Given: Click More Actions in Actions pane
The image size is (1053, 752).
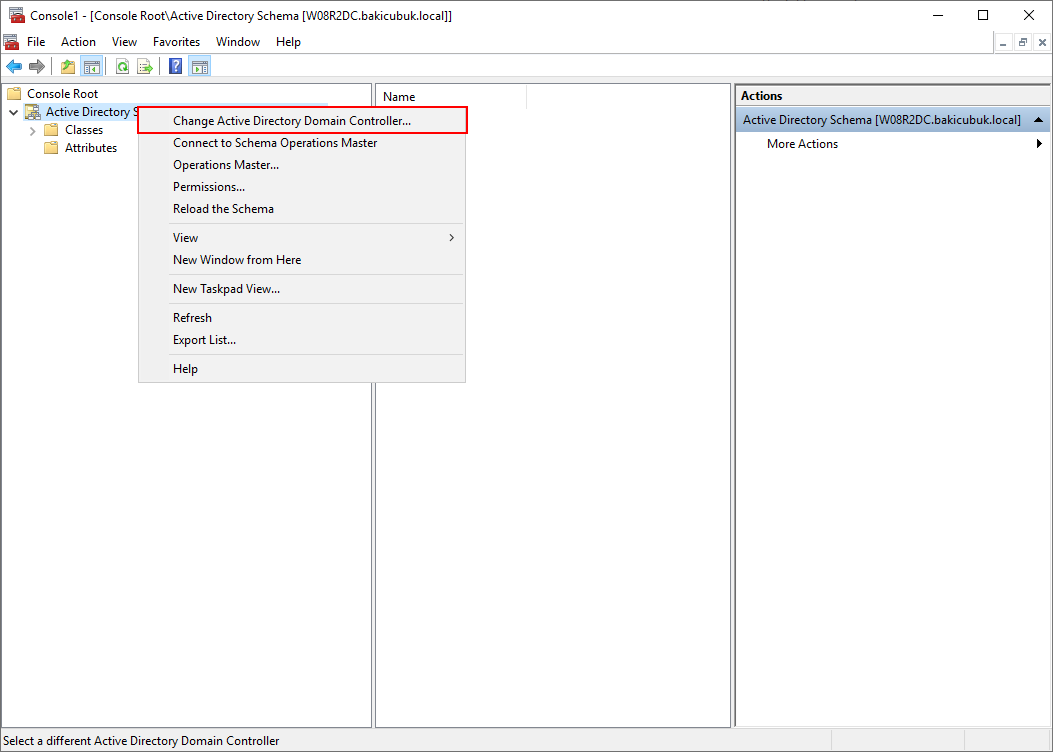Looking at the screenshot, I should click(x=802, y=144).
